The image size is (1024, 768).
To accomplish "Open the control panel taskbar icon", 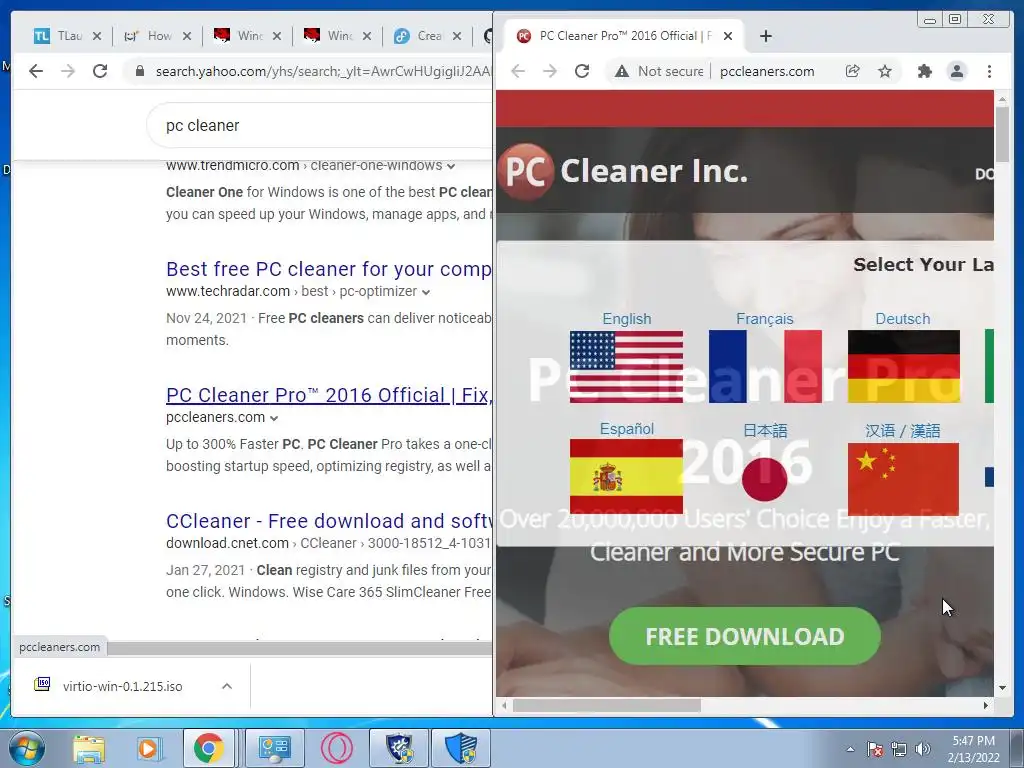I will coord(275,748).
